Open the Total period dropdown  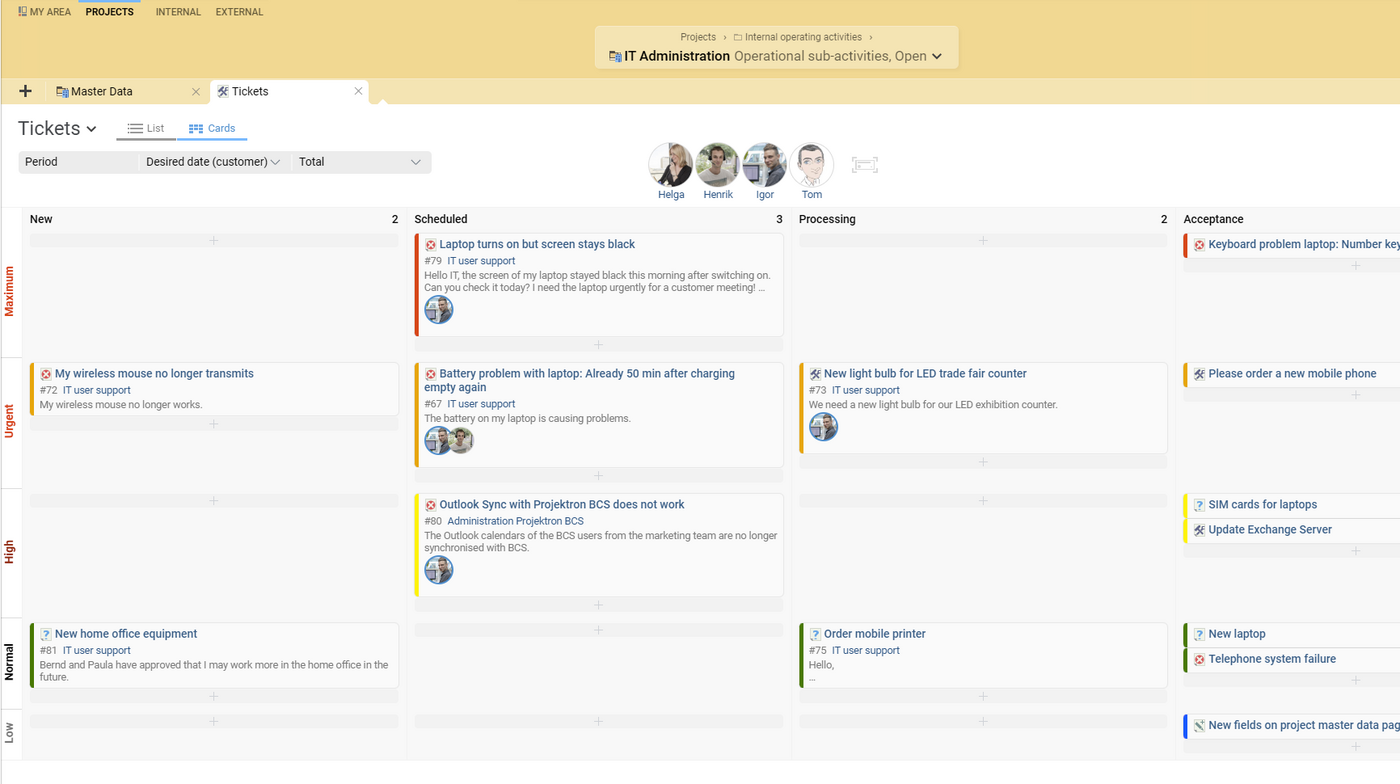361,162
